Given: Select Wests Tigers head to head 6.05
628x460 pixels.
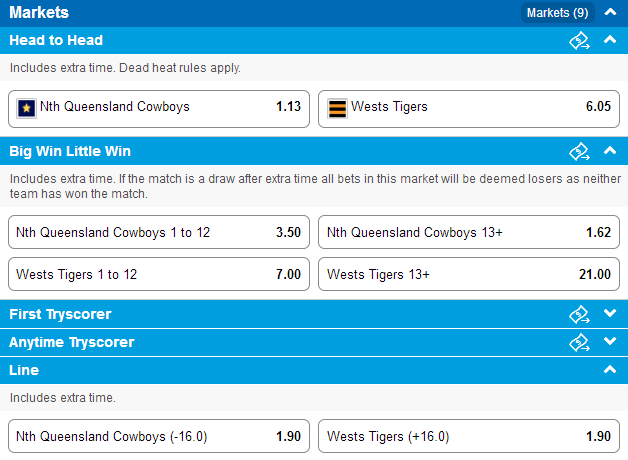Looking at the screenshot, I should click(x=469, y=109).
